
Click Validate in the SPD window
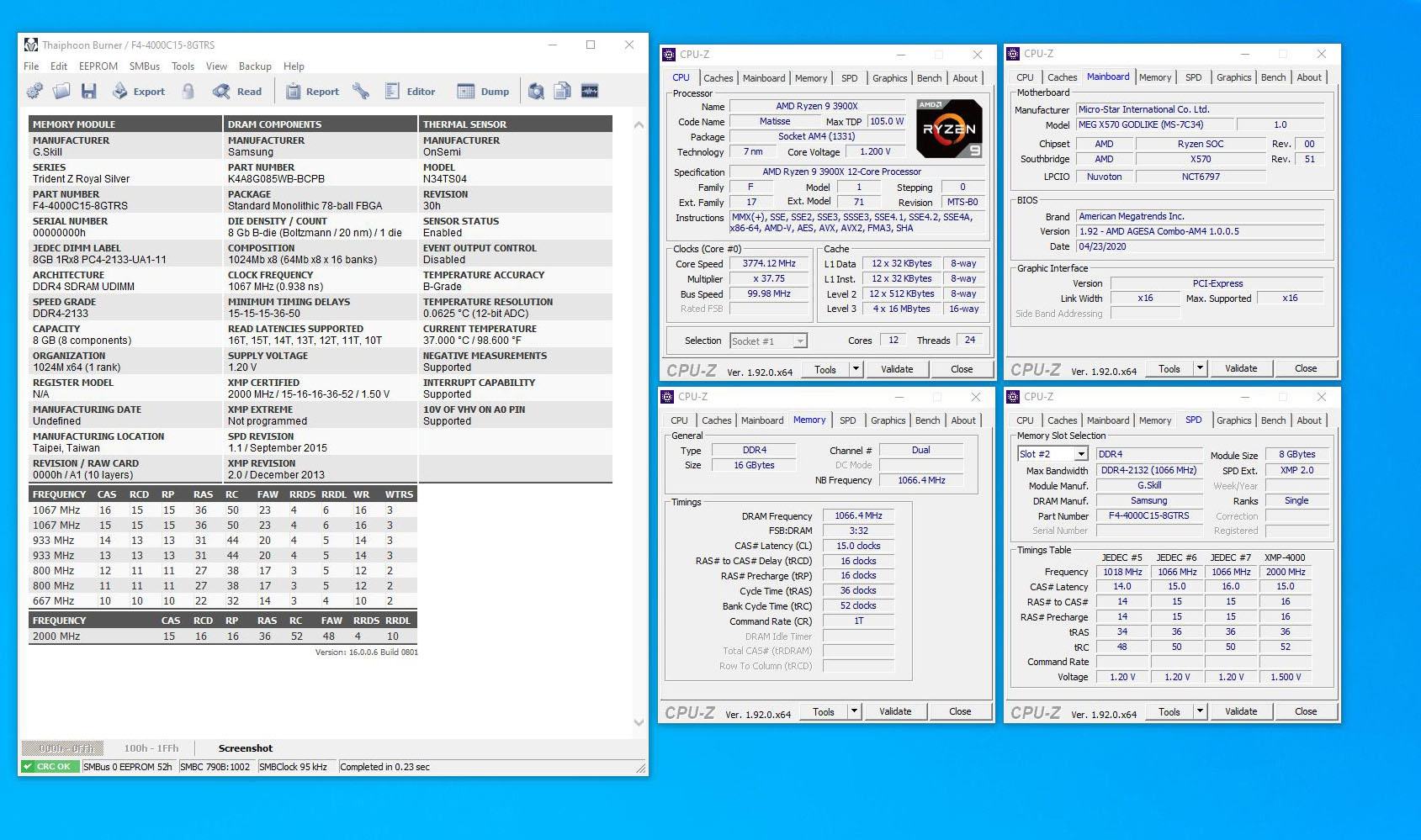[1241, 711]
